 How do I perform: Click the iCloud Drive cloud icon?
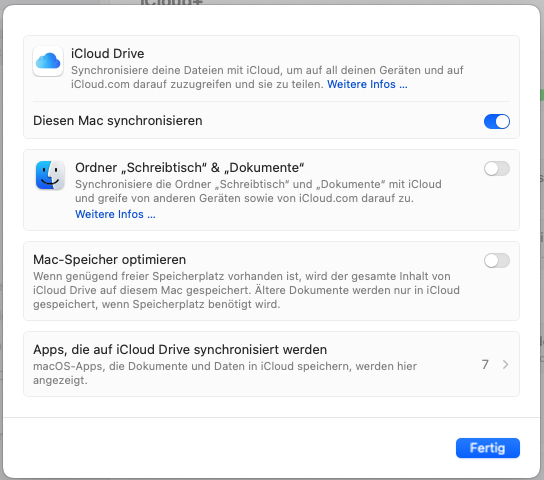48,61
